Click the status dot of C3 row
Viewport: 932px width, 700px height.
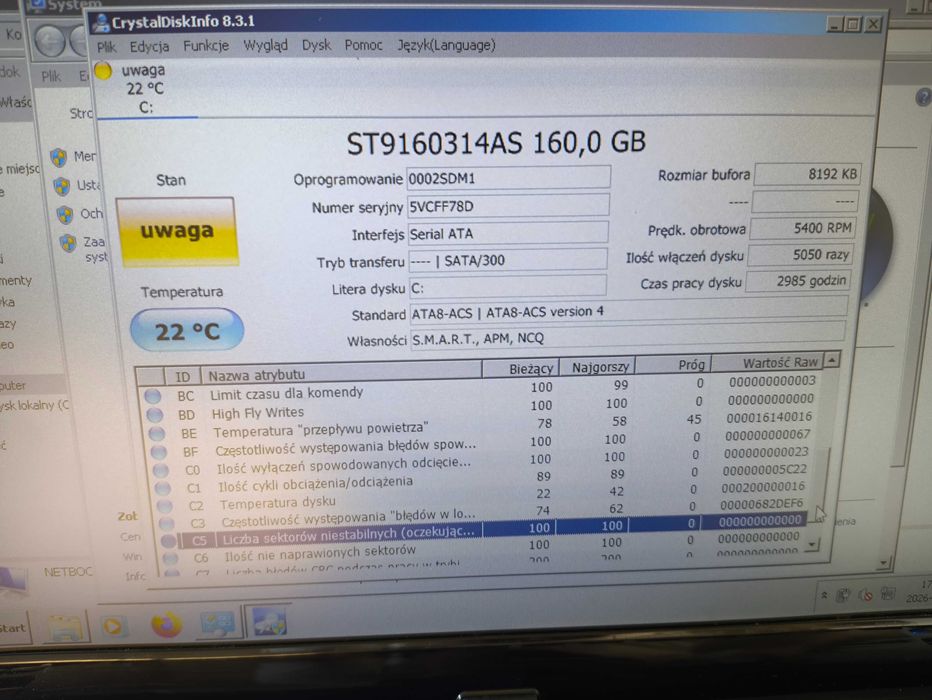click(166, 523)
